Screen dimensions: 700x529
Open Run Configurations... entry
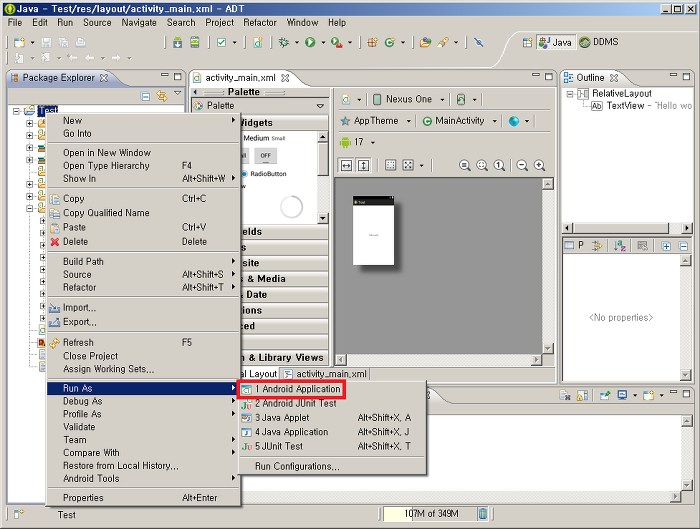pos(297,467)
